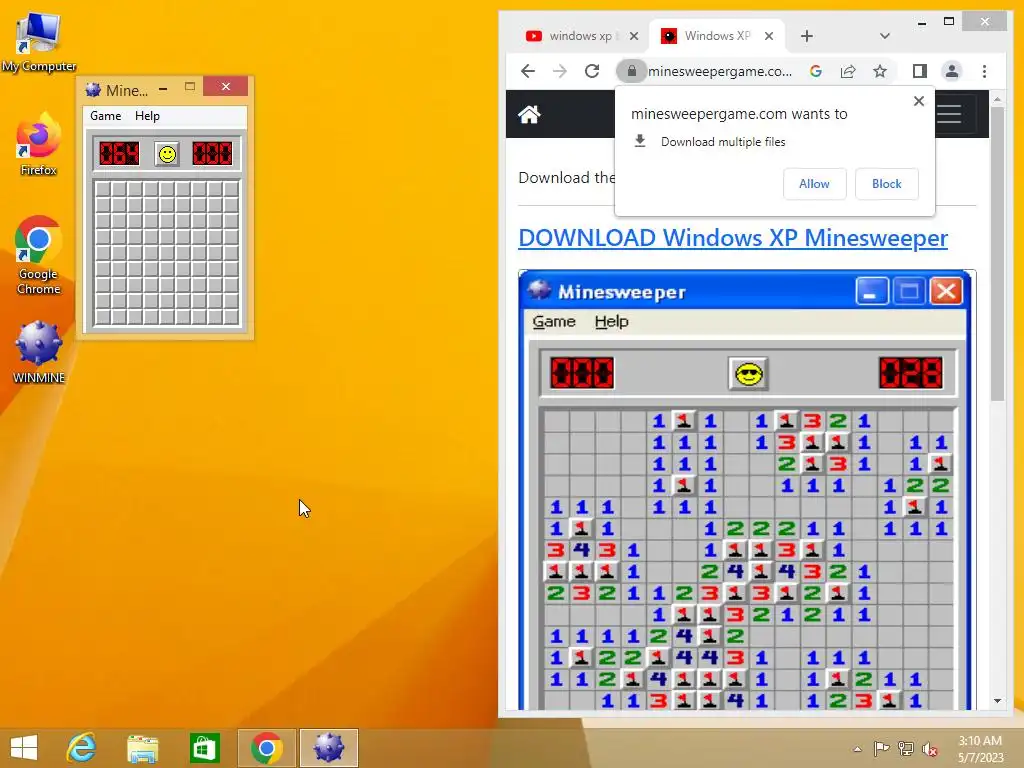Click the DOWNLOAD Windows XP Minesweeper link
Screen dimensions: 1024x768
click(x=733, y=238)
